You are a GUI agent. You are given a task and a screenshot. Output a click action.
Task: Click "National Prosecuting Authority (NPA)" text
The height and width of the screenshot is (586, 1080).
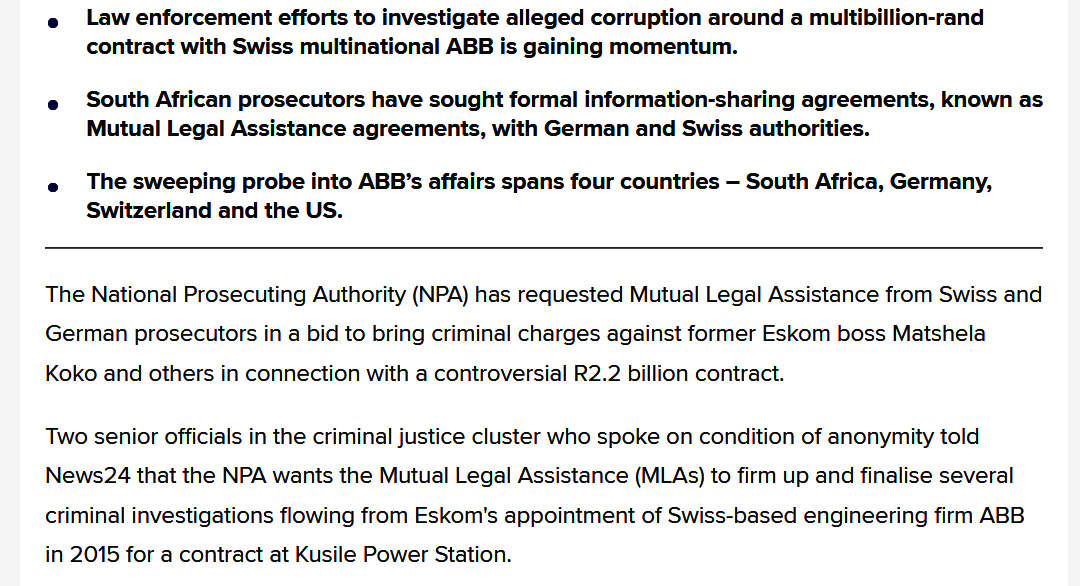[281, 295]
